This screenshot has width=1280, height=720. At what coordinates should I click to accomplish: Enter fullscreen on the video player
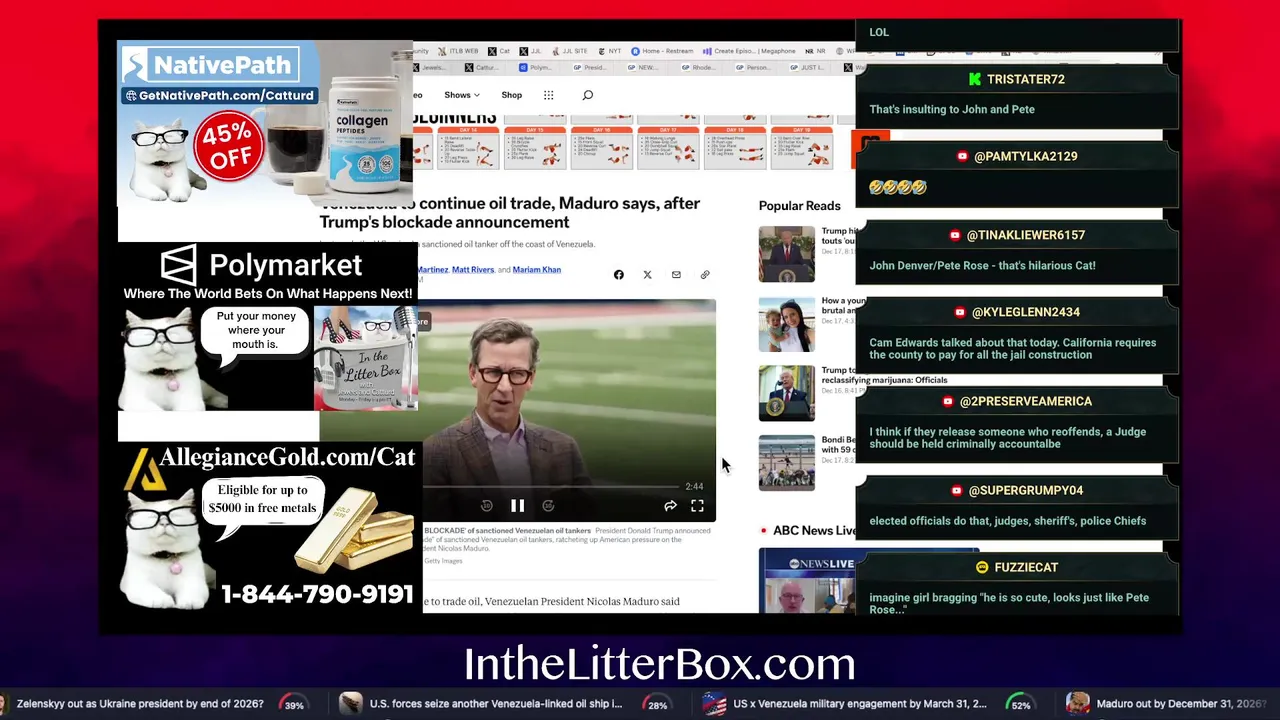(x=697, y=506)
